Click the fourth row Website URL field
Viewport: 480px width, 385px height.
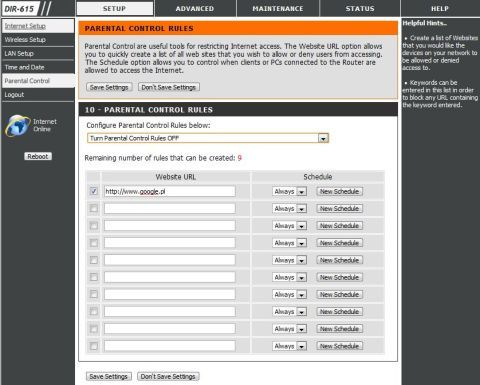(x=170, y=243)
